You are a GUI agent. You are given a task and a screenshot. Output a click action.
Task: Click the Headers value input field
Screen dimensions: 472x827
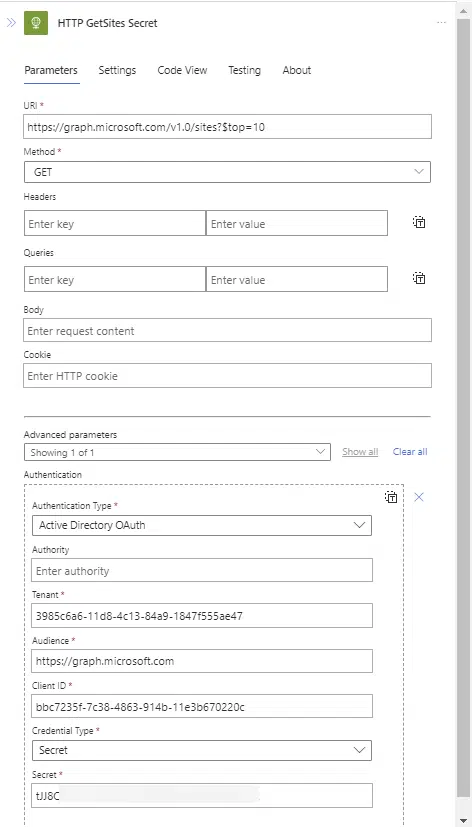point(297,223)
